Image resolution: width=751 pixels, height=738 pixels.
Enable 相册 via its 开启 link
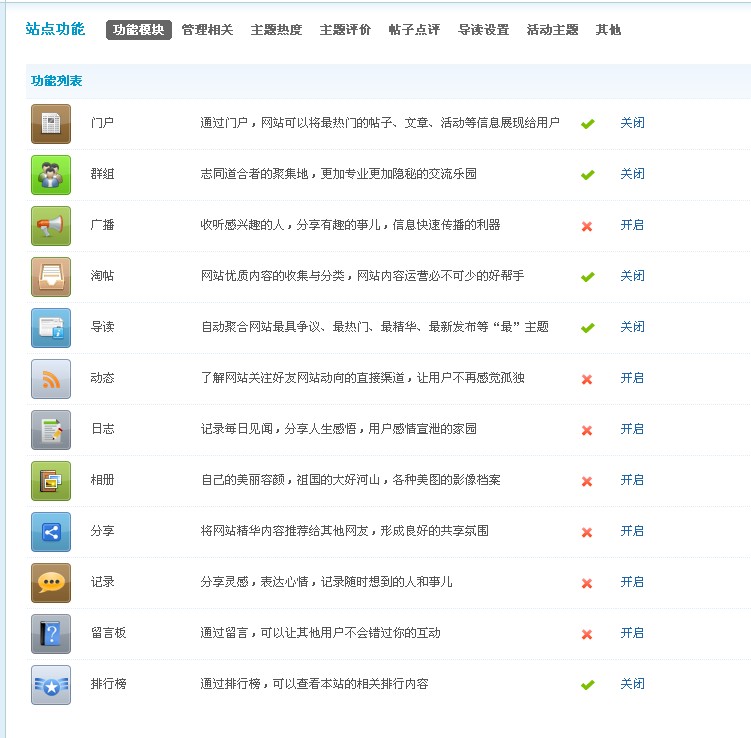pyautogui.click(x=632, y=479)
